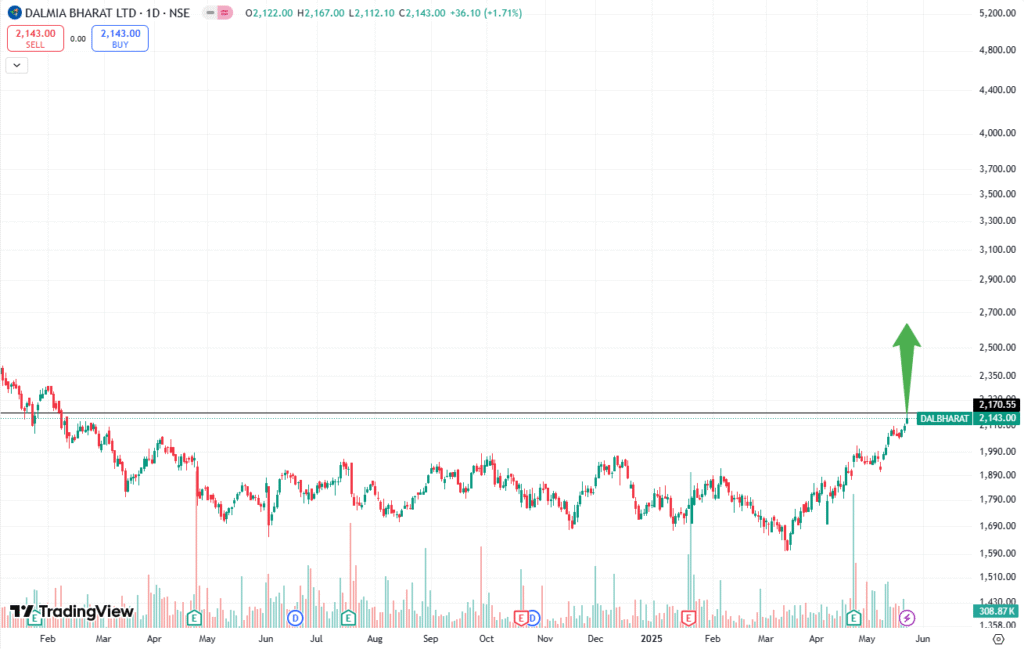Open the DALMIA BHARAT LTD symbol title
Image resolution: width=1024 pixels, height=649 pixels.
(107, 13)
